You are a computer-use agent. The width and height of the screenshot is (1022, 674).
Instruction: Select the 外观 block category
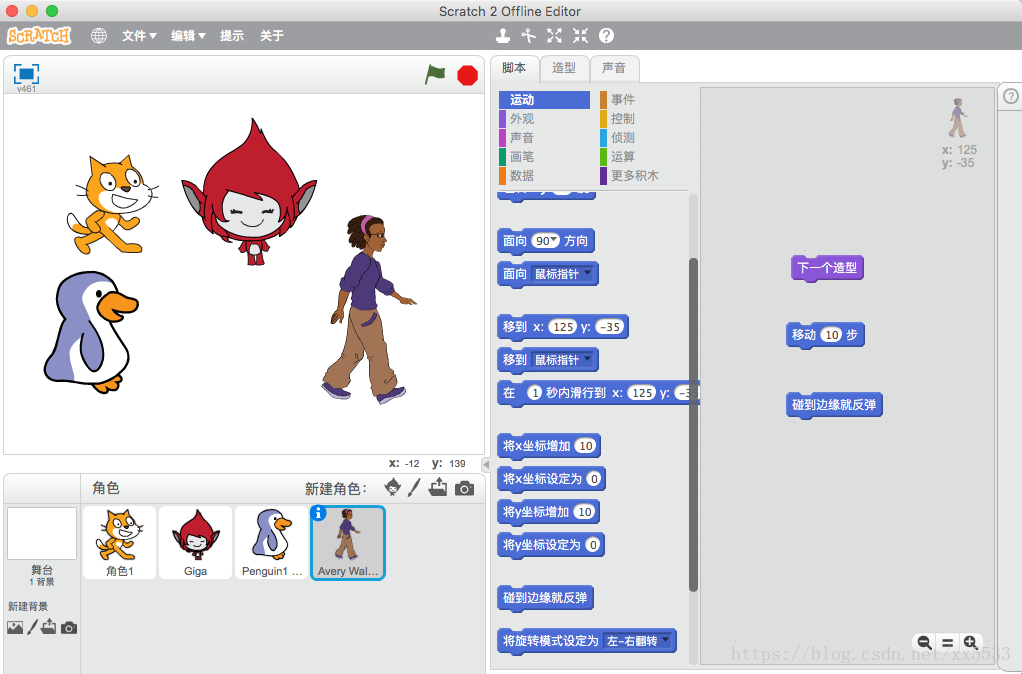[x=544, y=119]
